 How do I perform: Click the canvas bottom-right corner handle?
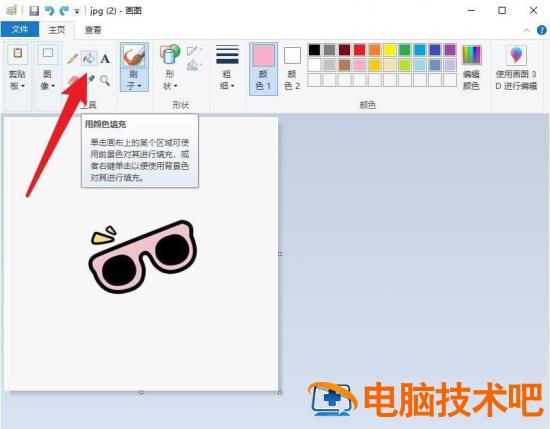[280, 393]
